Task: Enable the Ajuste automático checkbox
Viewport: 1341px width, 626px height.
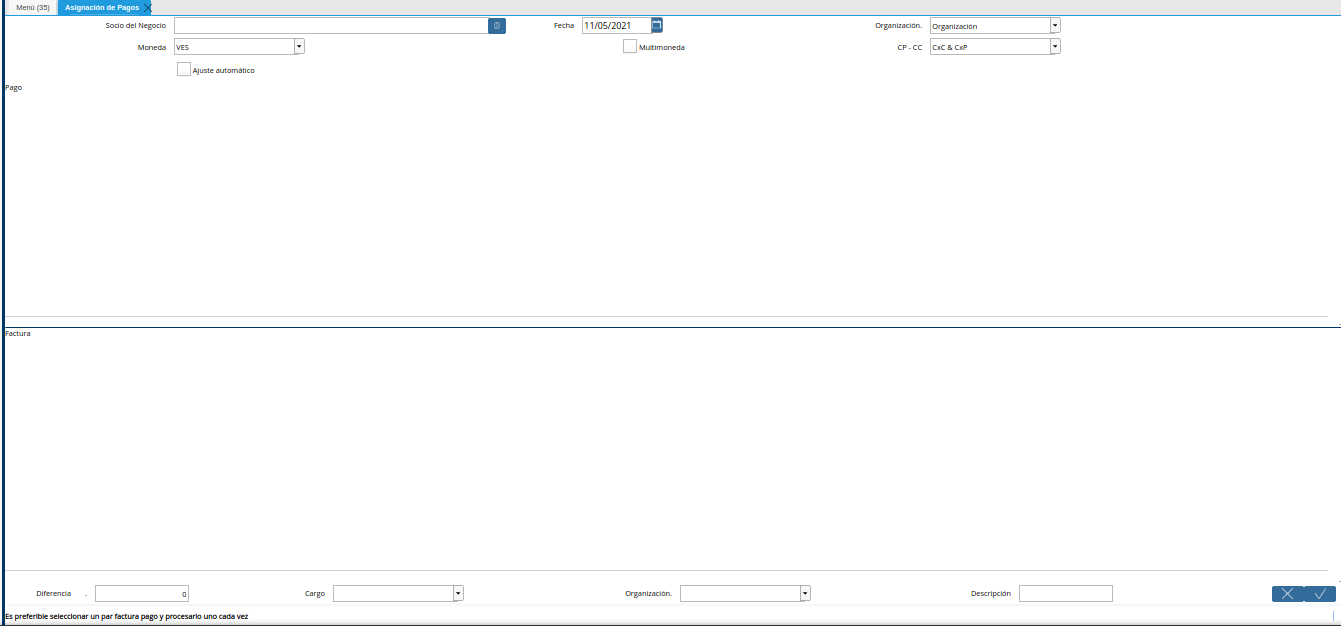Action: click(x=184, y=69)
